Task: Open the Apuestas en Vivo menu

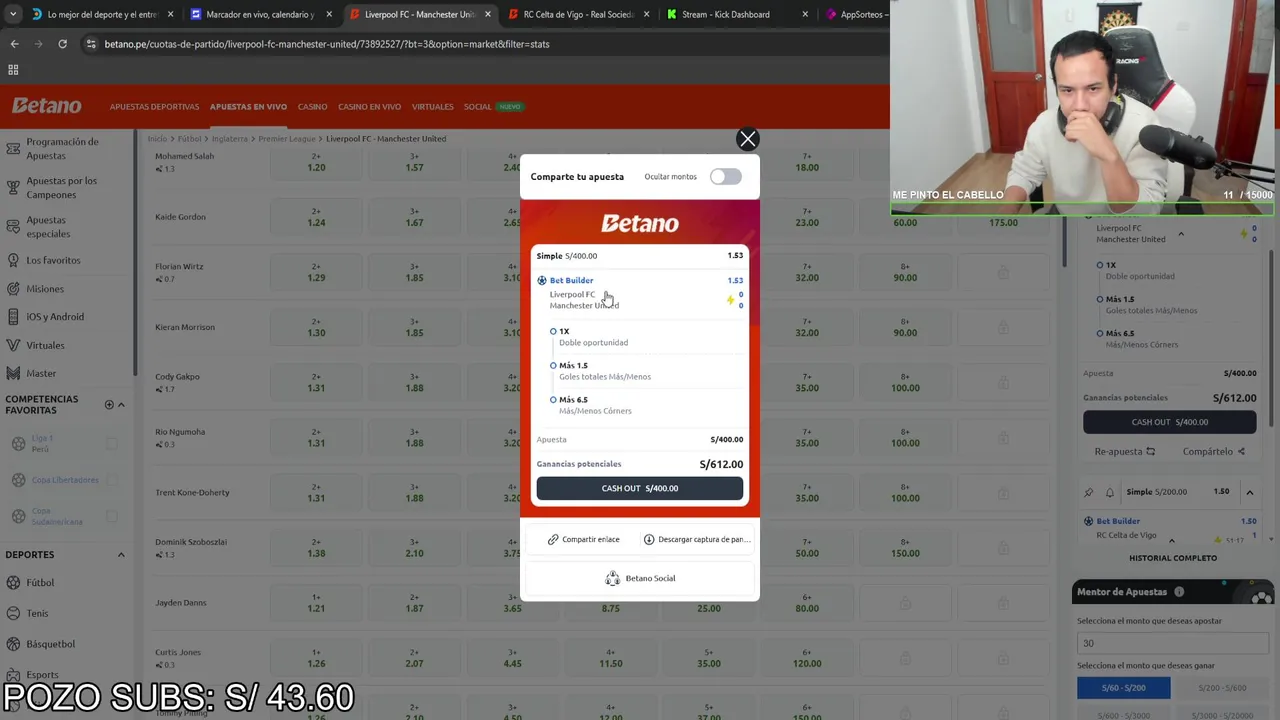Action: [x=248, y=106]
